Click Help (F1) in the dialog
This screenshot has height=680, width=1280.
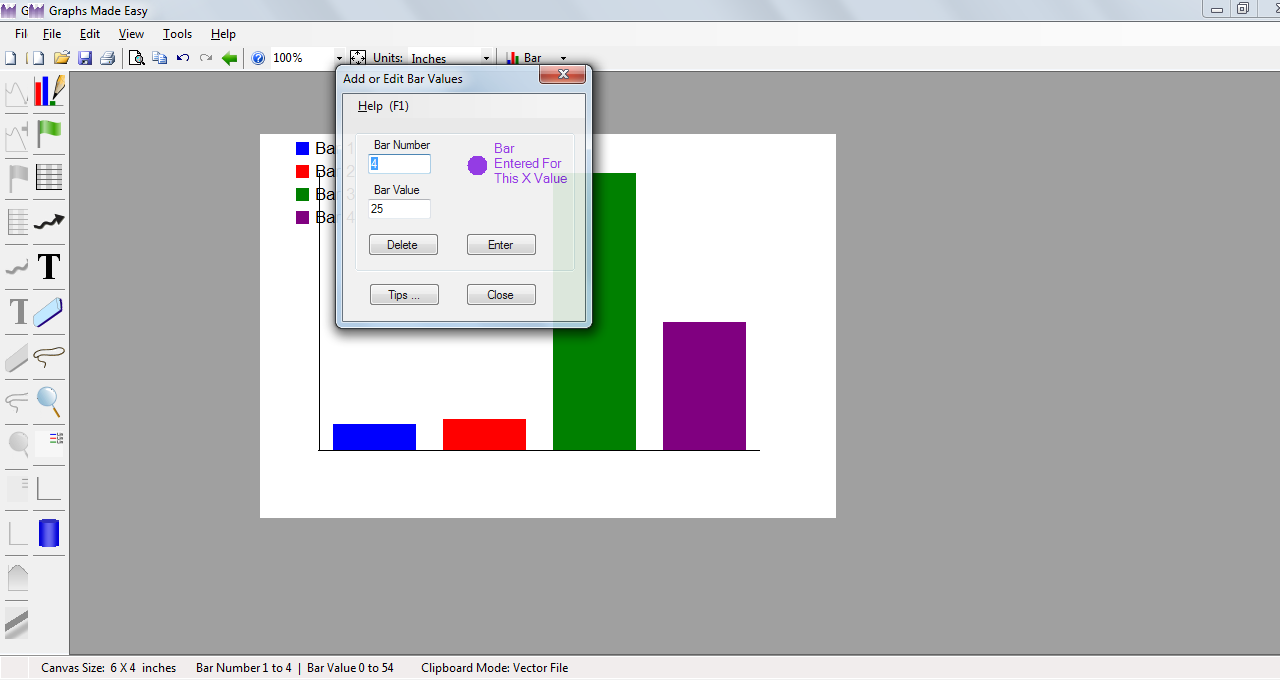pyautogui.click(x=383, y=106)
